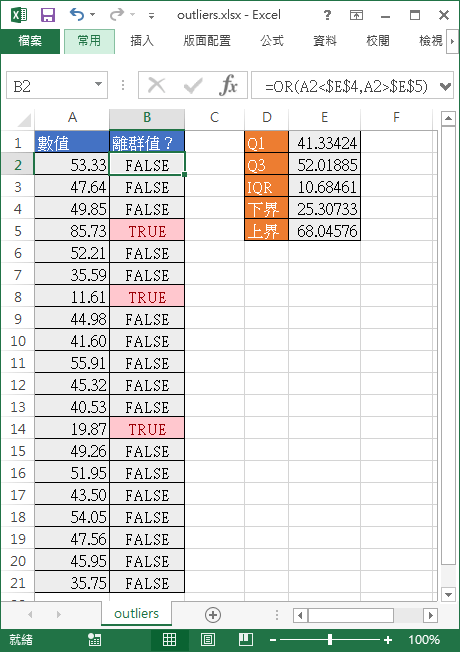
Task: Click the Redo arrow icon
Action: (117, 15)
